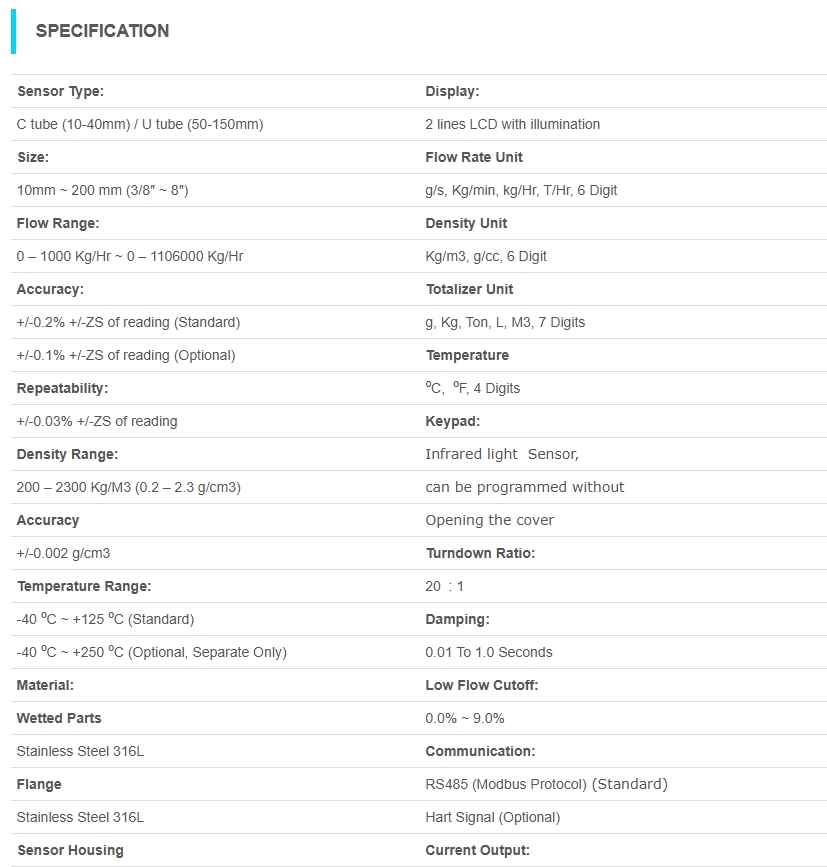Click the Turndown Ratio label
The image size is (827, 867).
tap(480, 553)
